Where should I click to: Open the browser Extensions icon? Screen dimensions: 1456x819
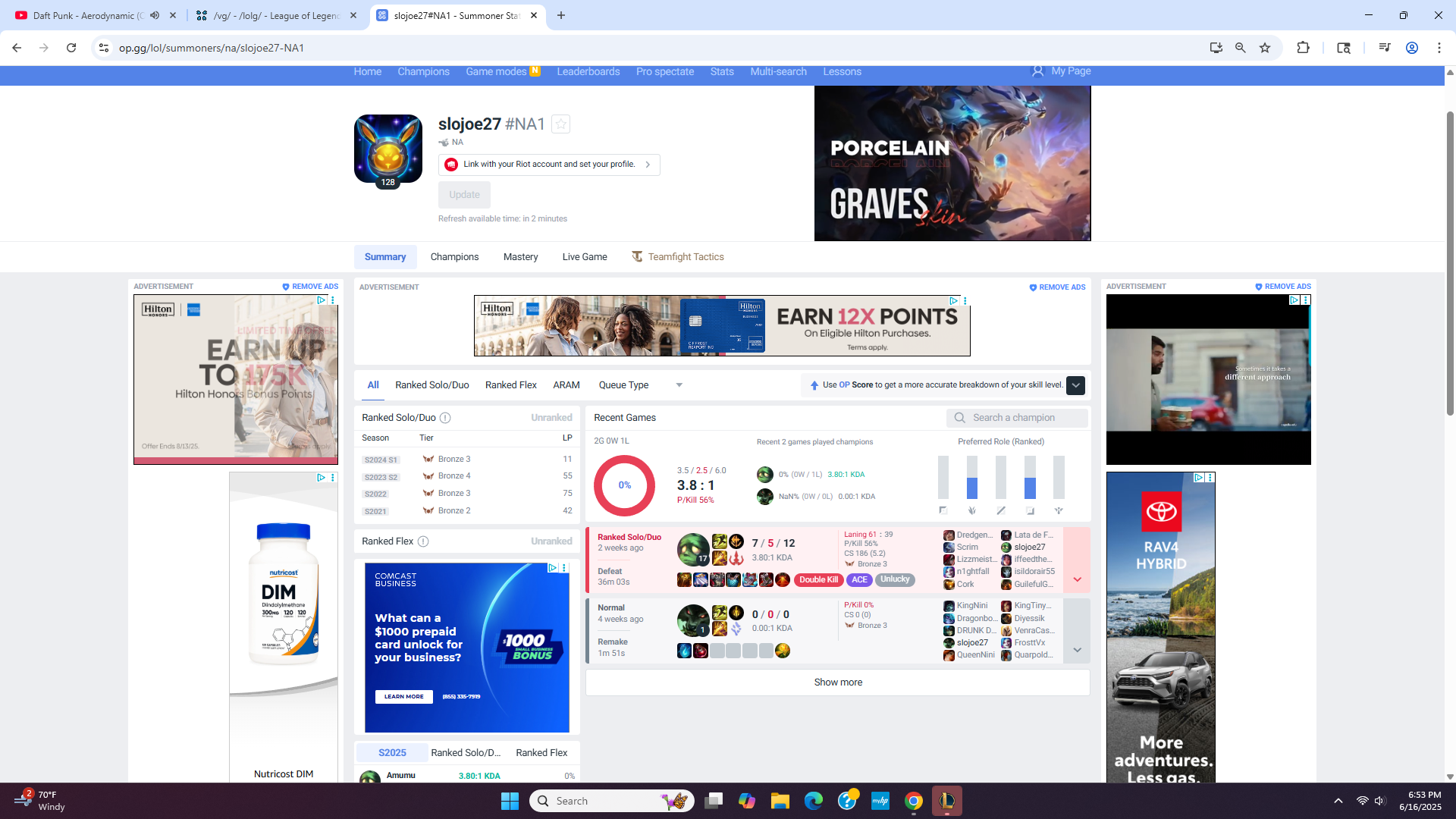coord(1303,48)
